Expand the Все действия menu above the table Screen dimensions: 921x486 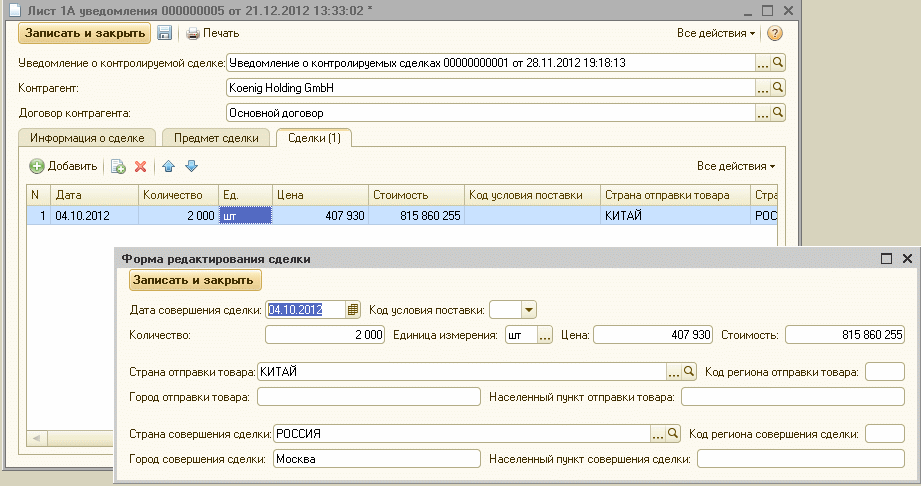[x=736, y=166]
